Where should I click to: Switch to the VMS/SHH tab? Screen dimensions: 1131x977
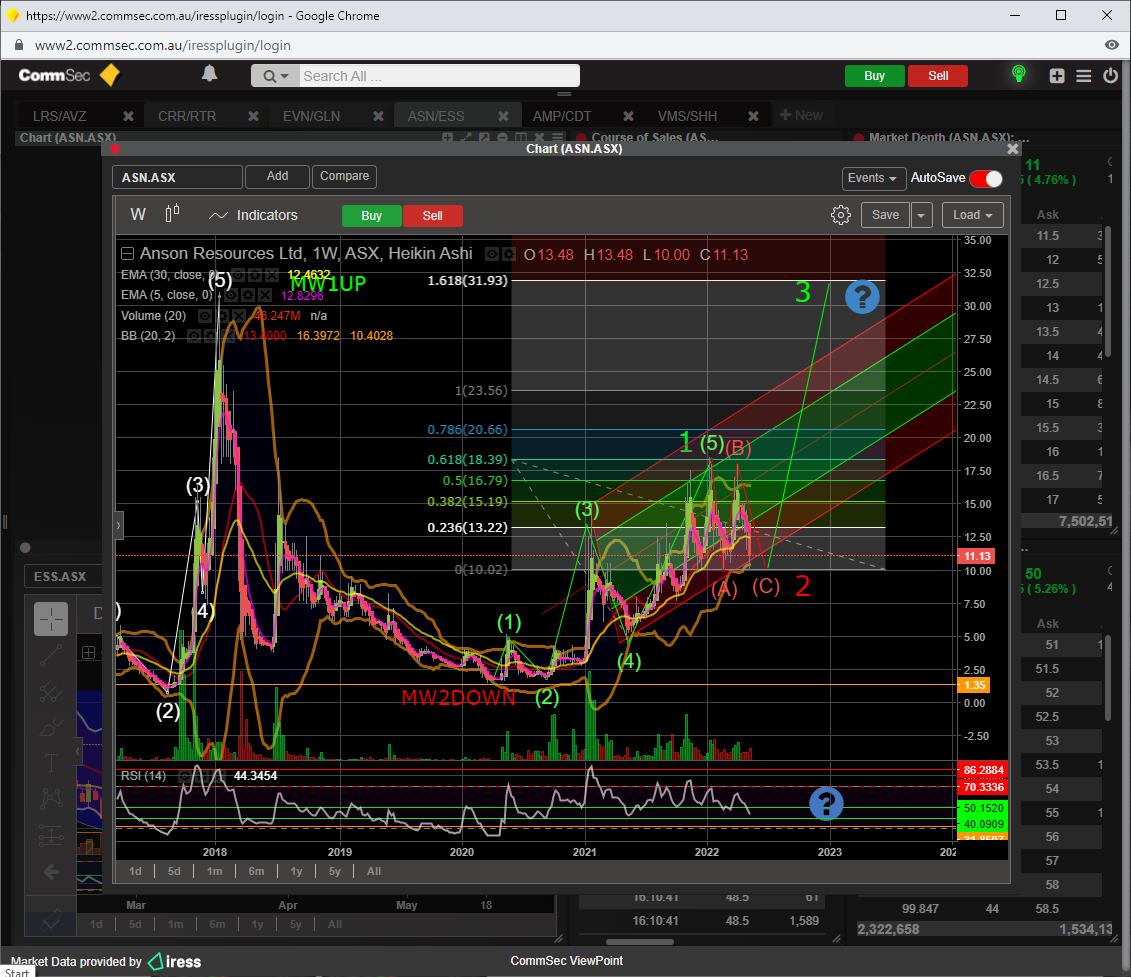tap(687, 116)
